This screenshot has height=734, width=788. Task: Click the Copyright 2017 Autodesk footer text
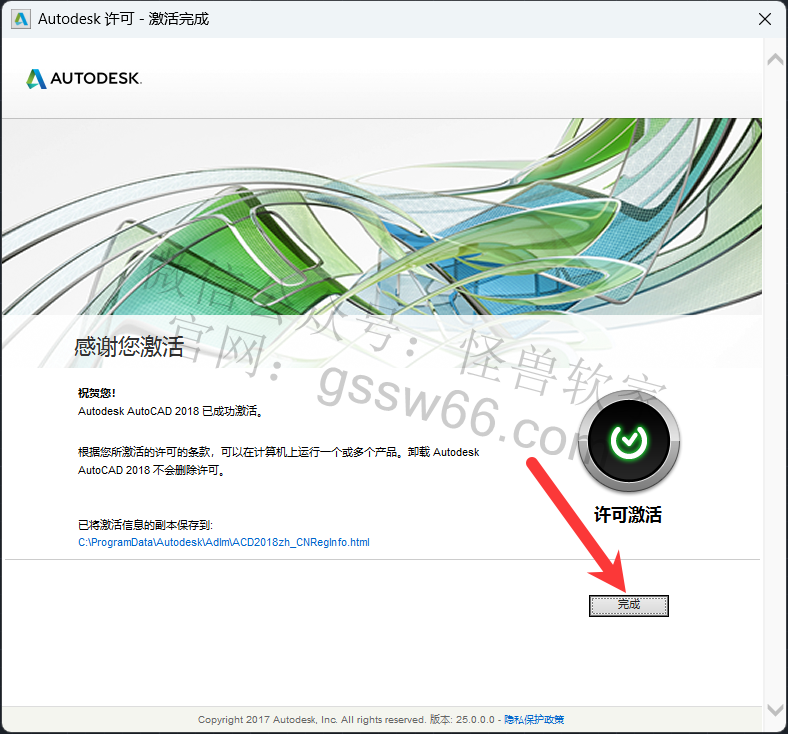click(311, 720)
